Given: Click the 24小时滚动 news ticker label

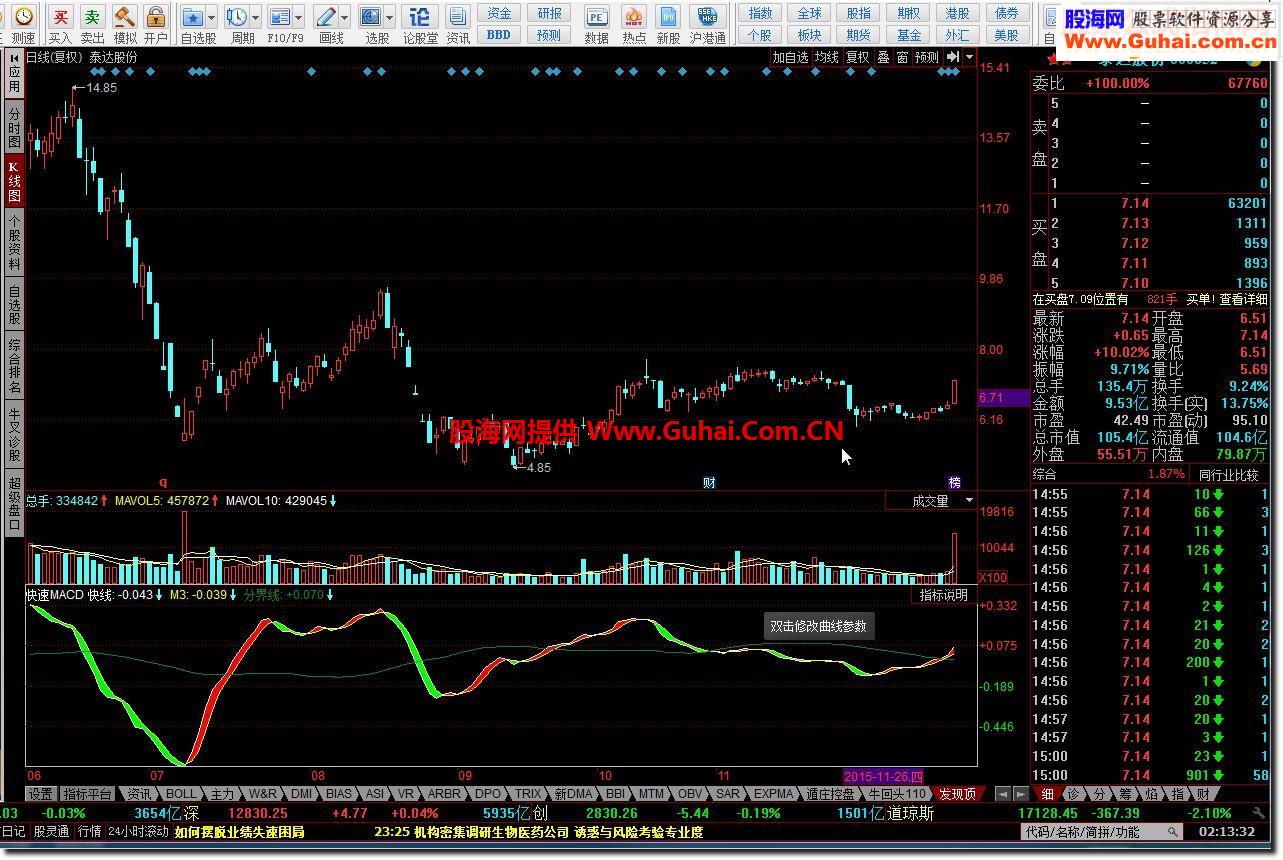Looking at the screenshot, I should pos(138,831).
